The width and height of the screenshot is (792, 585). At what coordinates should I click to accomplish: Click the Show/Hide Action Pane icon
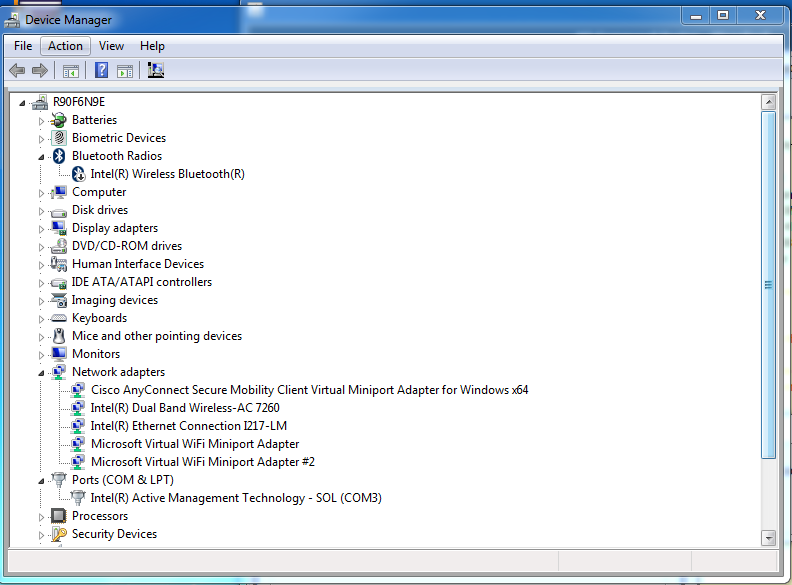click(125, 71)
